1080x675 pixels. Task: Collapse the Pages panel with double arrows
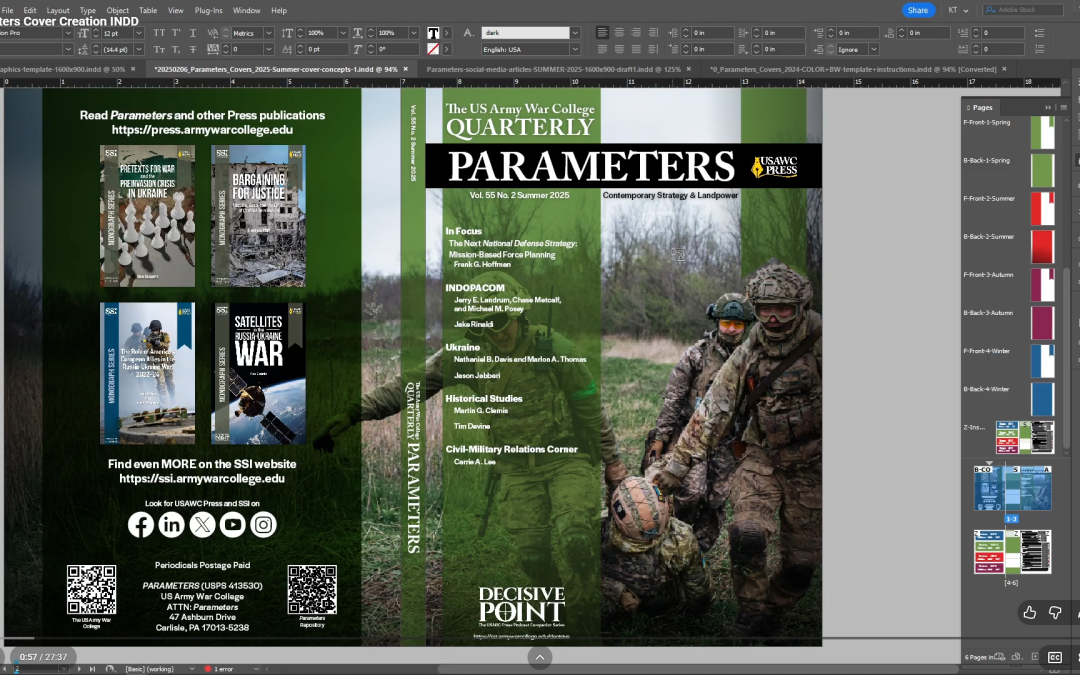(x=1048, y=107)
